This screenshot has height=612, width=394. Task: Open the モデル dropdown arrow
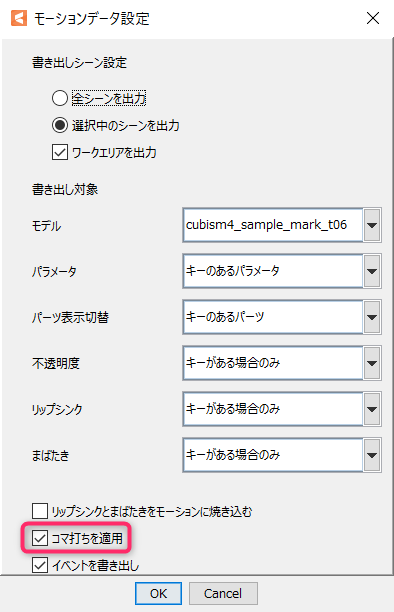pyautogui.click(x=372, y=225)
